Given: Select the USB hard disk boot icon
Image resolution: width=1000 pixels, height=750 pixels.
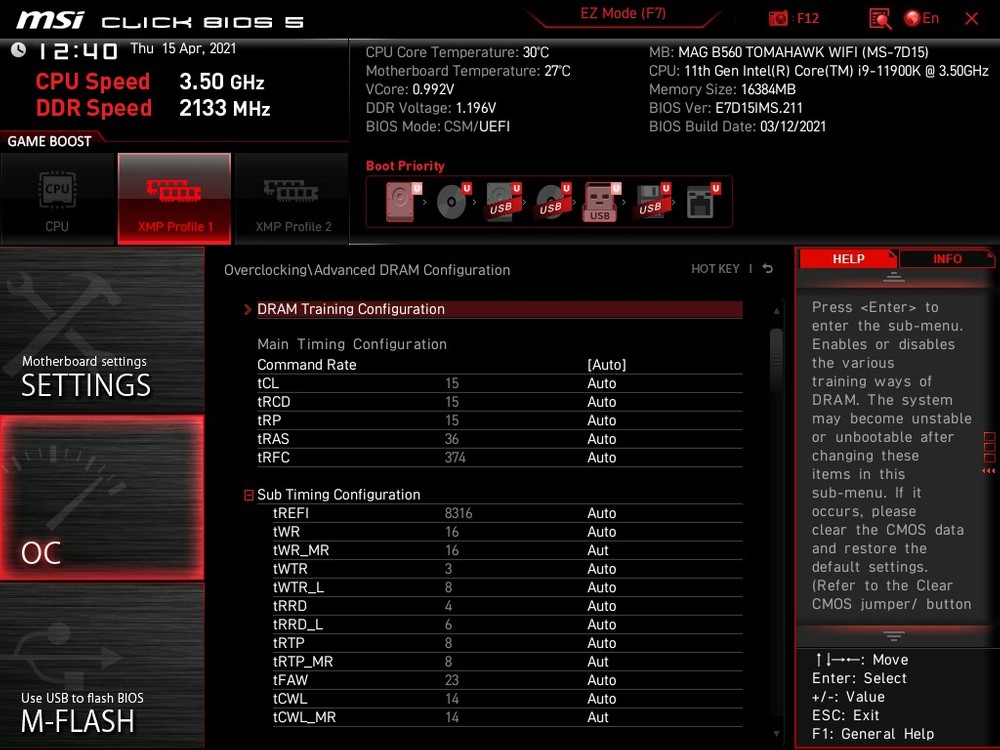Looking at the screenshot, I should tap(503, 202).
